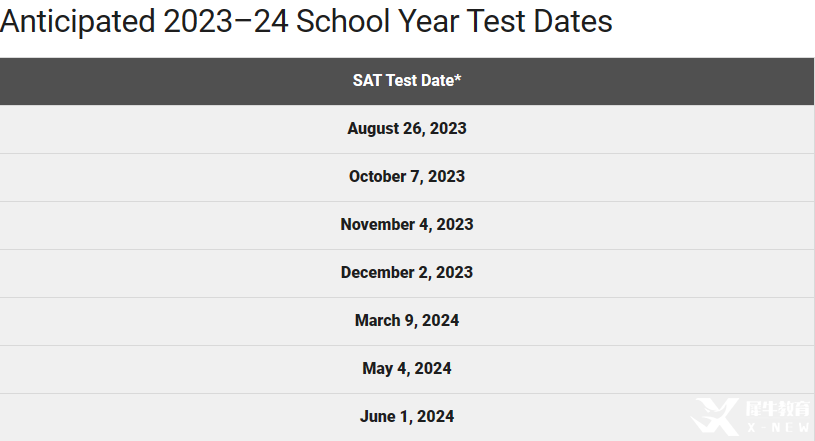
Task: Click March 9, 2024 test date
Action: point(407,320)
